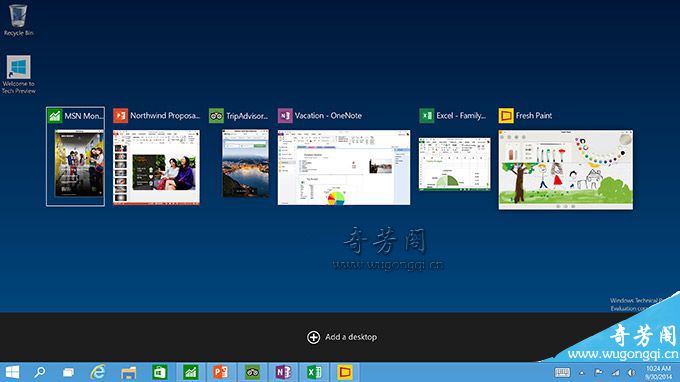Image resolution: width=680 pixels, height=382 pixels.
Task: Open the volume speaker icon in tray
Action: (x=631, y=372)
